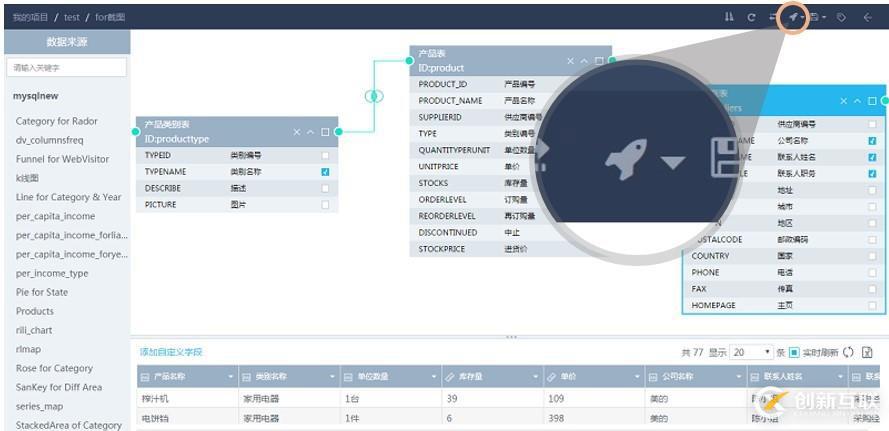Select Category for Rador in the data source list
889x431 pixels.
pos(57,121)
